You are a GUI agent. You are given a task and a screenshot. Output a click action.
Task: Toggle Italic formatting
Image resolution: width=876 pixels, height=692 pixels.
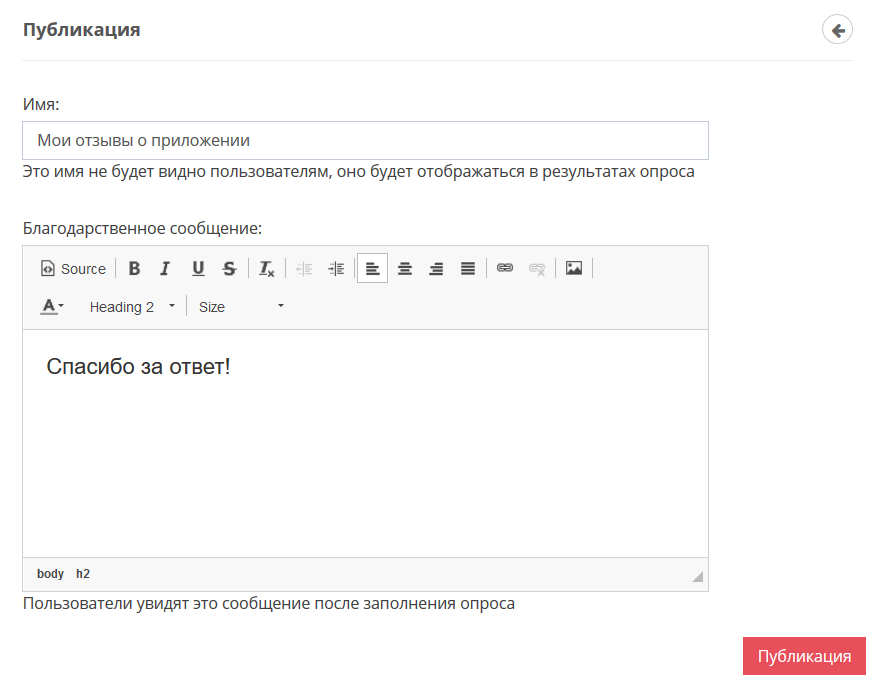point(165,269)
